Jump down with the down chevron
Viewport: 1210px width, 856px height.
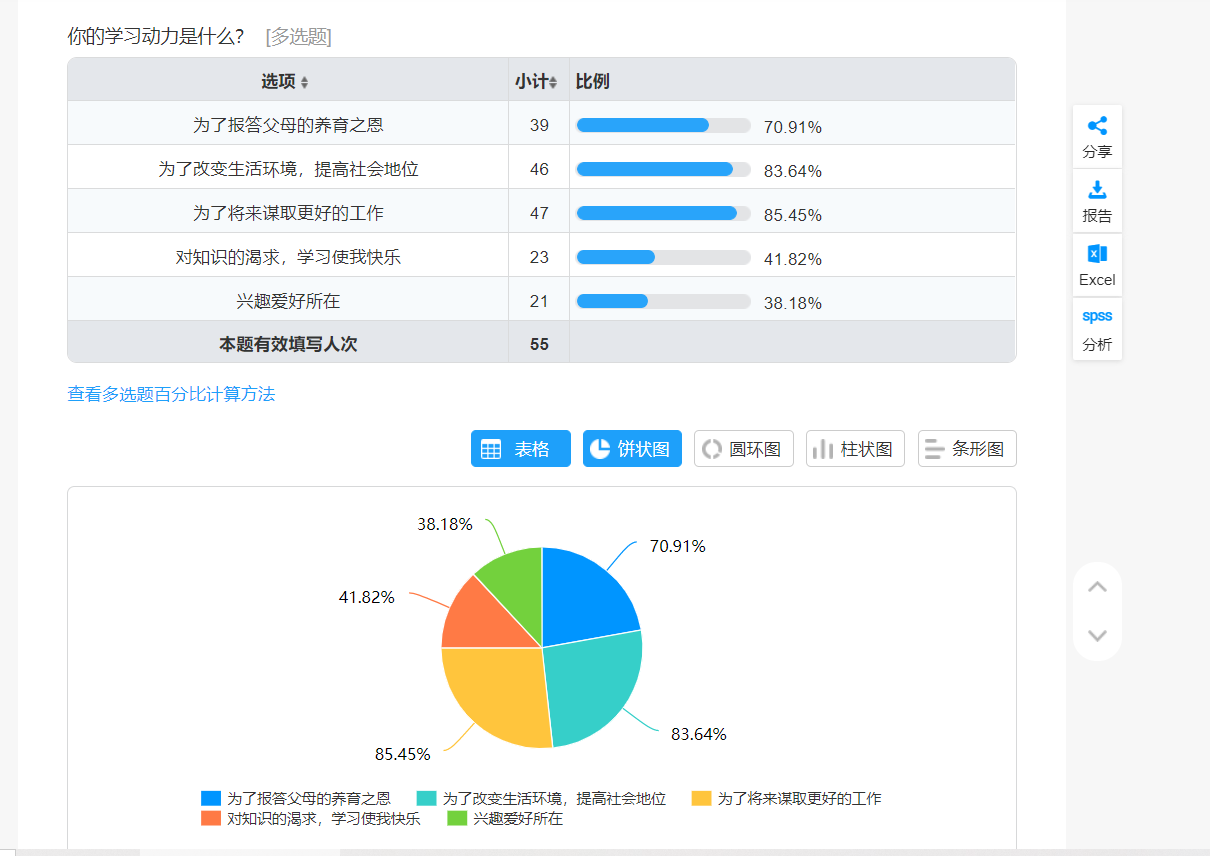1097,635
